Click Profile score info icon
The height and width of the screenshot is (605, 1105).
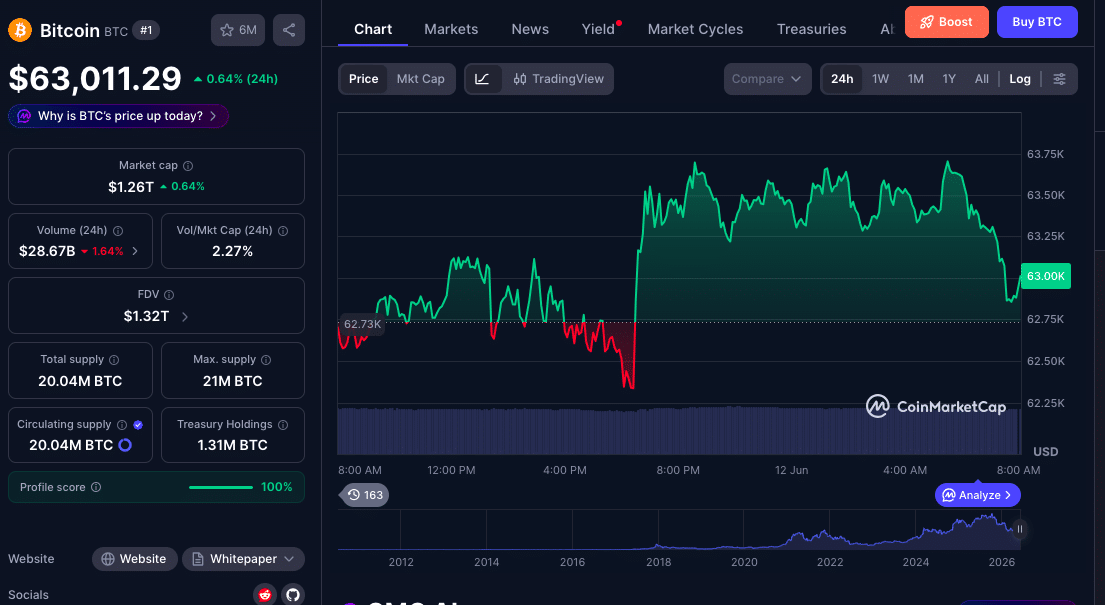click(x=97, y=487)
